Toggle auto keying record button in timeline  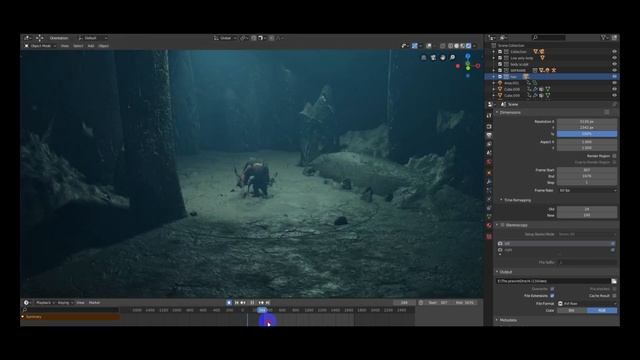[229, 302]
